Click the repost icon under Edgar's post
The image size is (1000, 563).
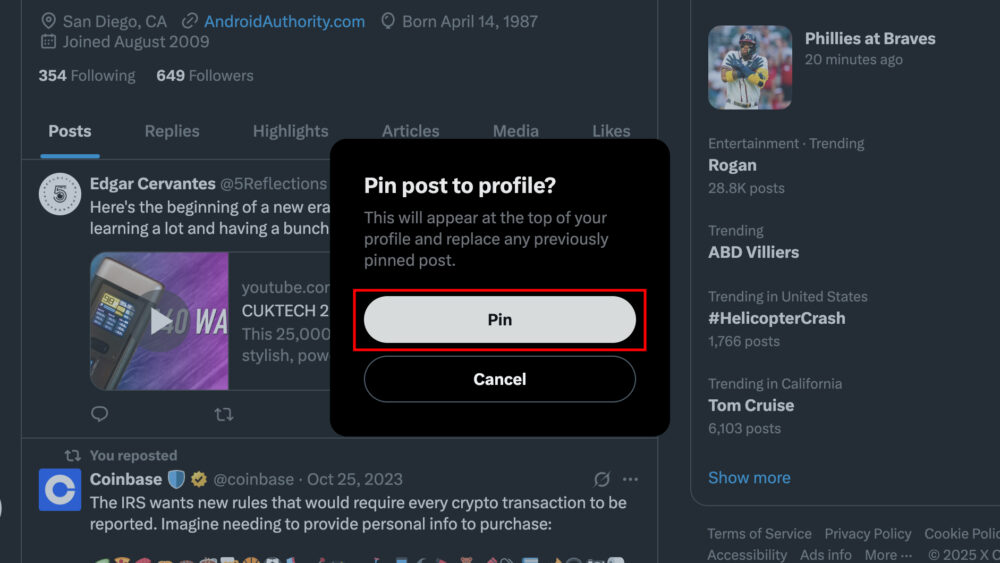tap(224, 413)
